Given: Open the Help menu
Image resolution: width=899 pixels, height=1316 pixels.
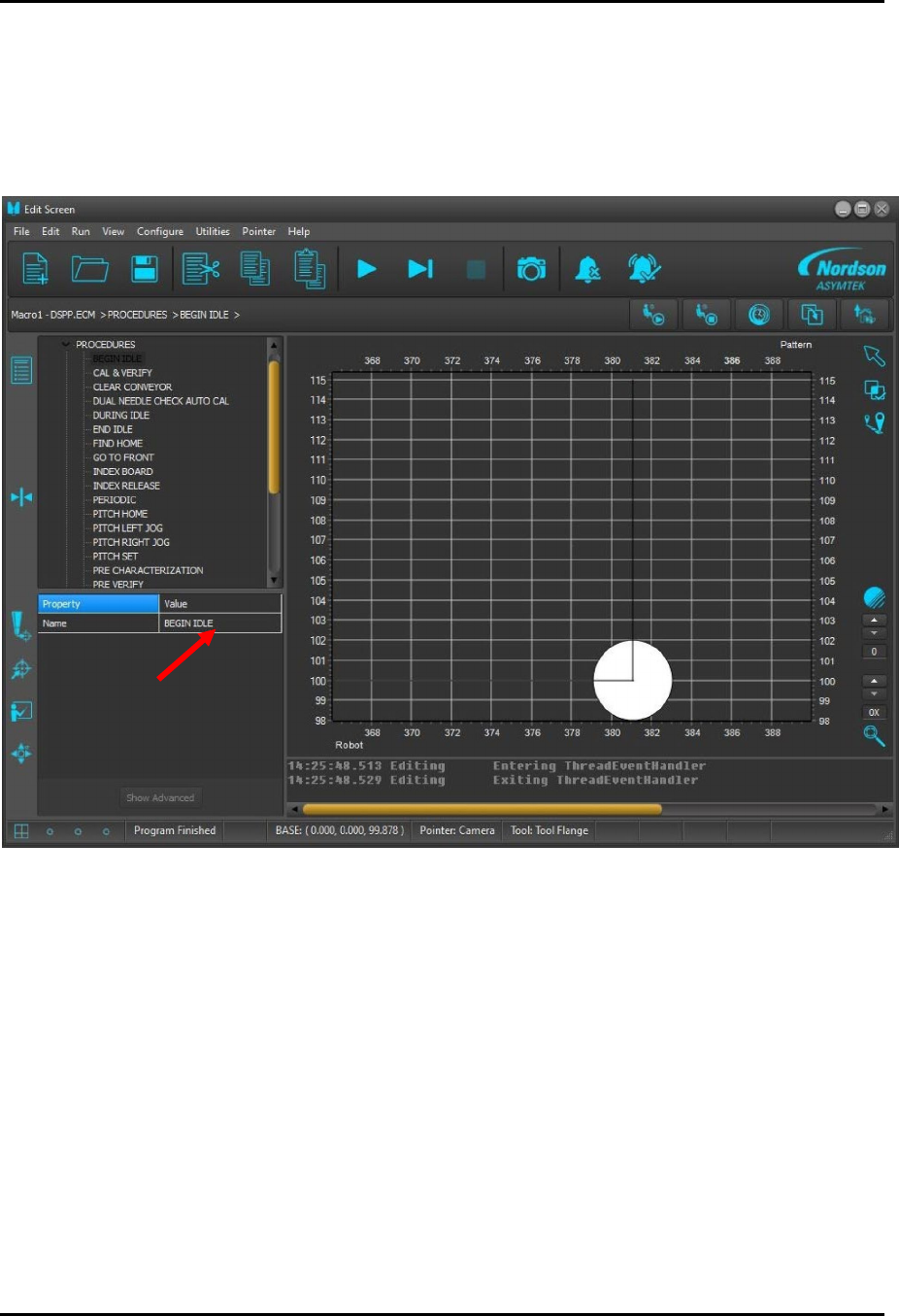Looking at the screenshot, I should click(x=299, y=231).
